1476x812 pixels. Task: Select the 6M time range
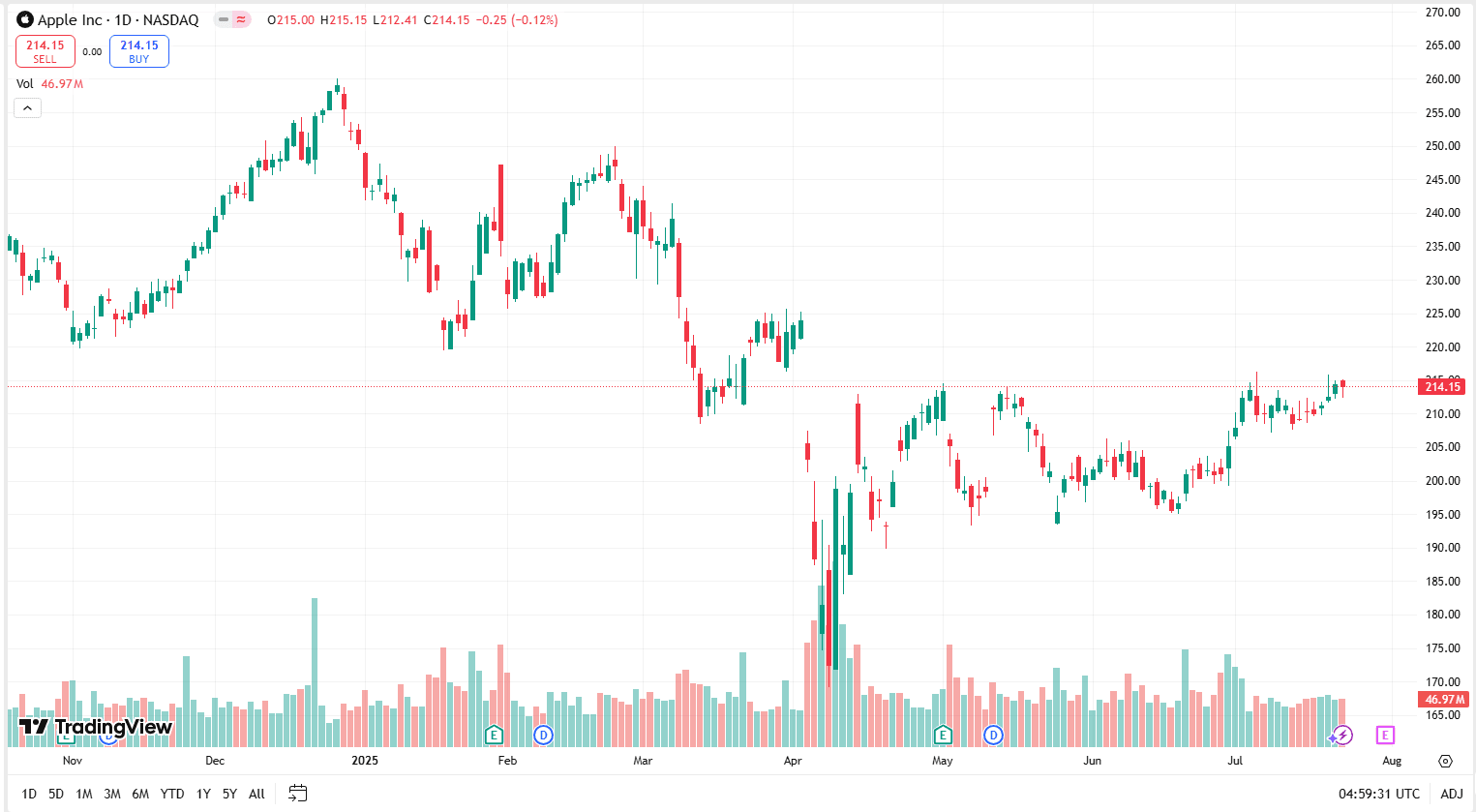click(x=140, y=794)
